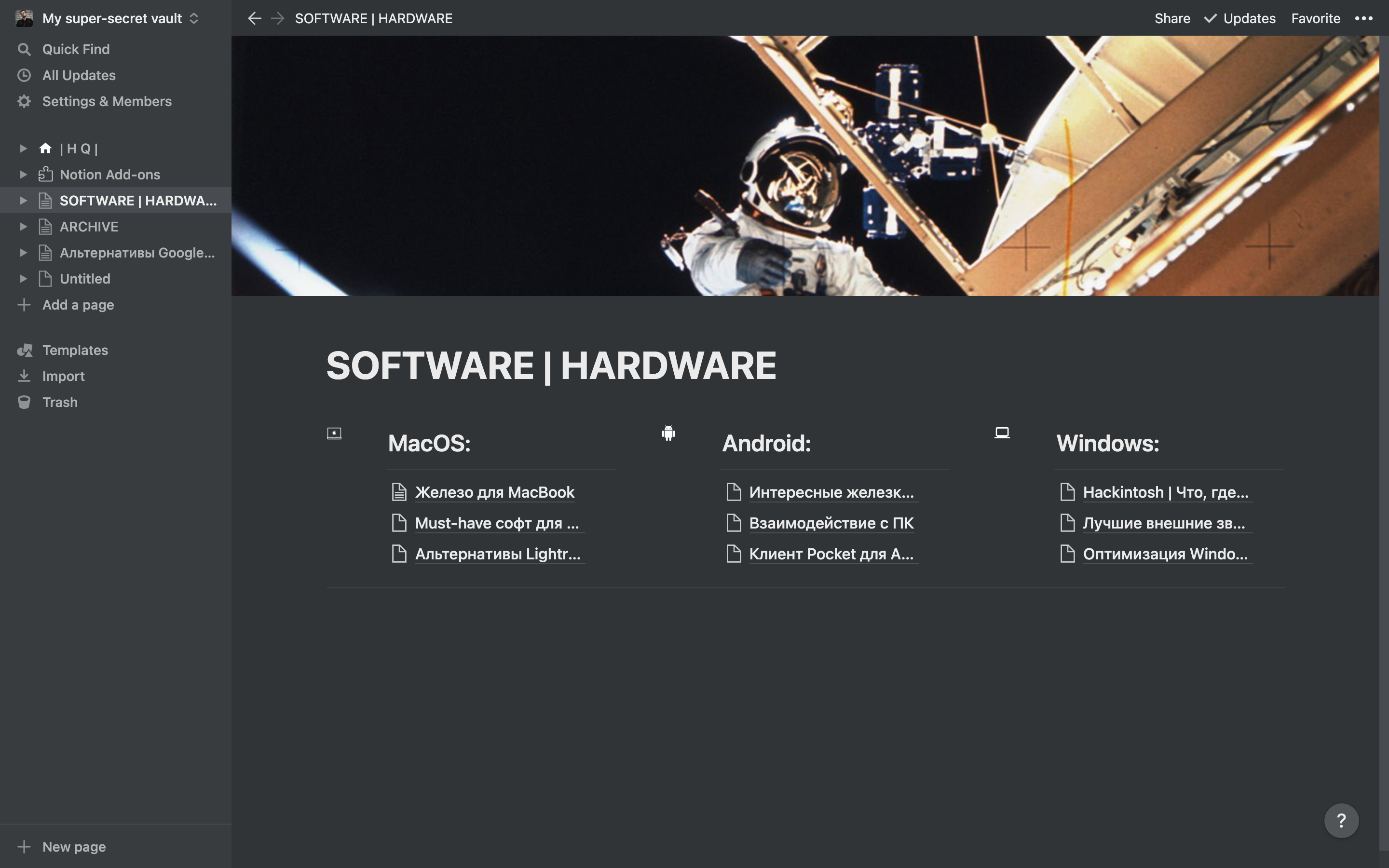Open the three-dots page menu
Screen dimensions: 1389x868
pos(1363,18)
